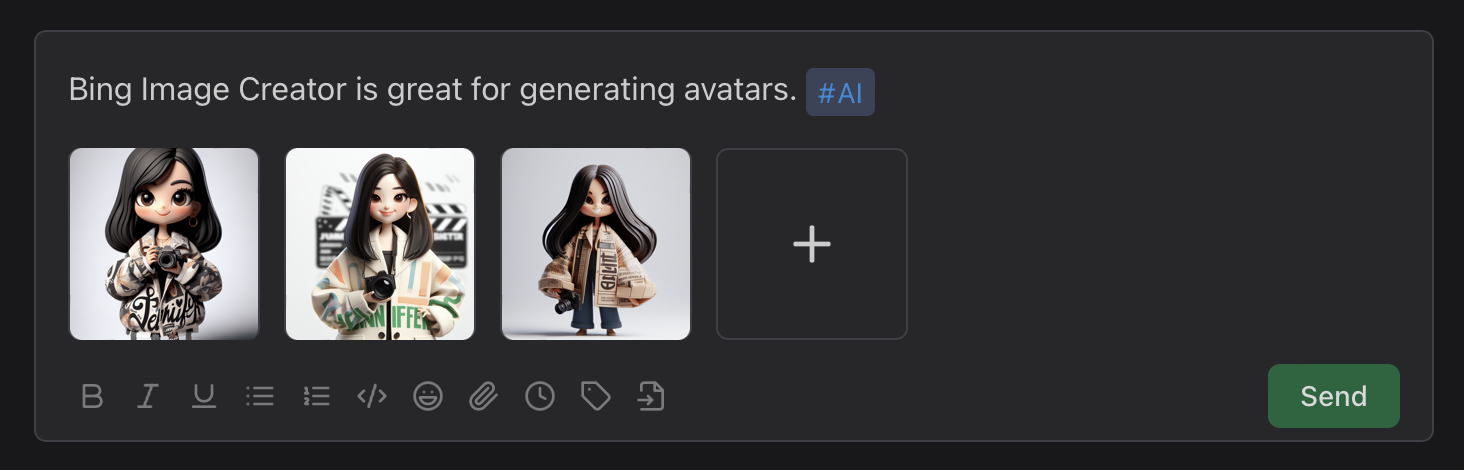The image size is (1464, 470).
Task: Toggle italic formatting
Action: pyautogui.click(x=148, y=397)
